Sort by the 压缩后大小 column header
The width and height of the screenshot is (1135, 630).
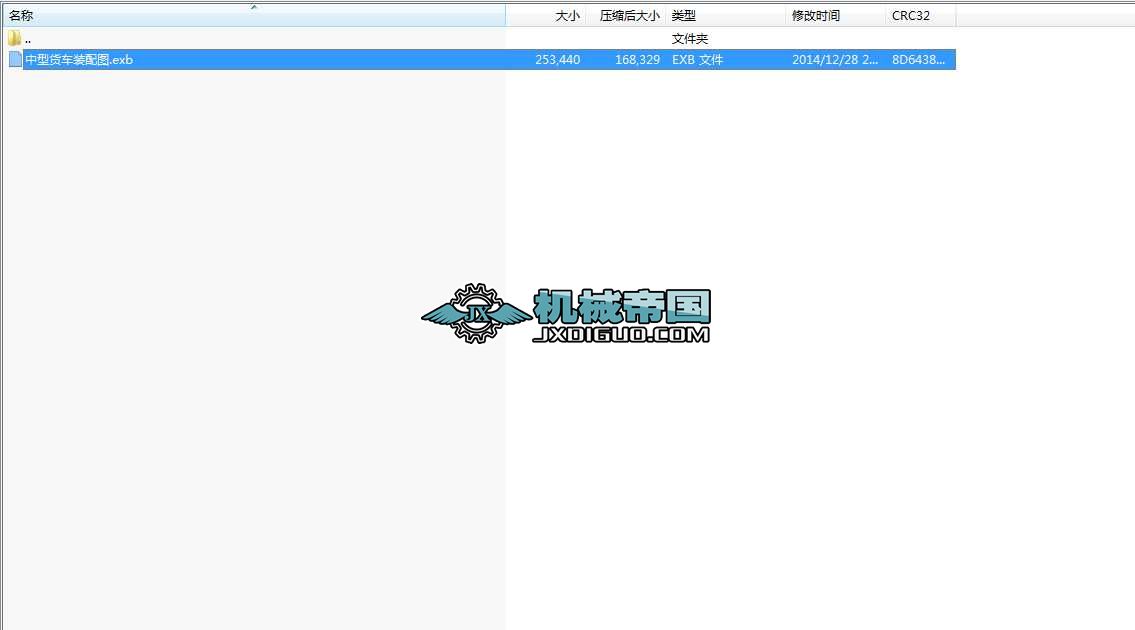click(625, 16)
